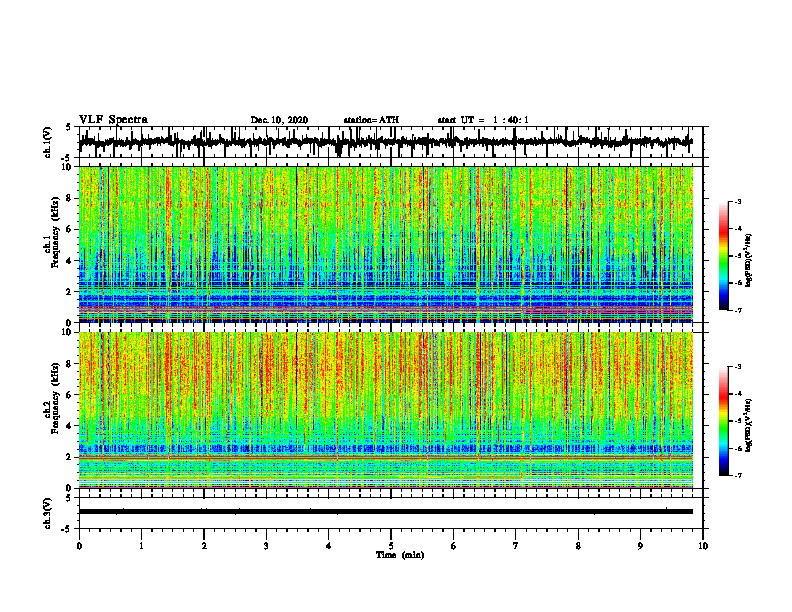The height and width of the screenshot is (612, 792).
Task: Select the "Time (min)" axis title
Action: click(400, 555)
